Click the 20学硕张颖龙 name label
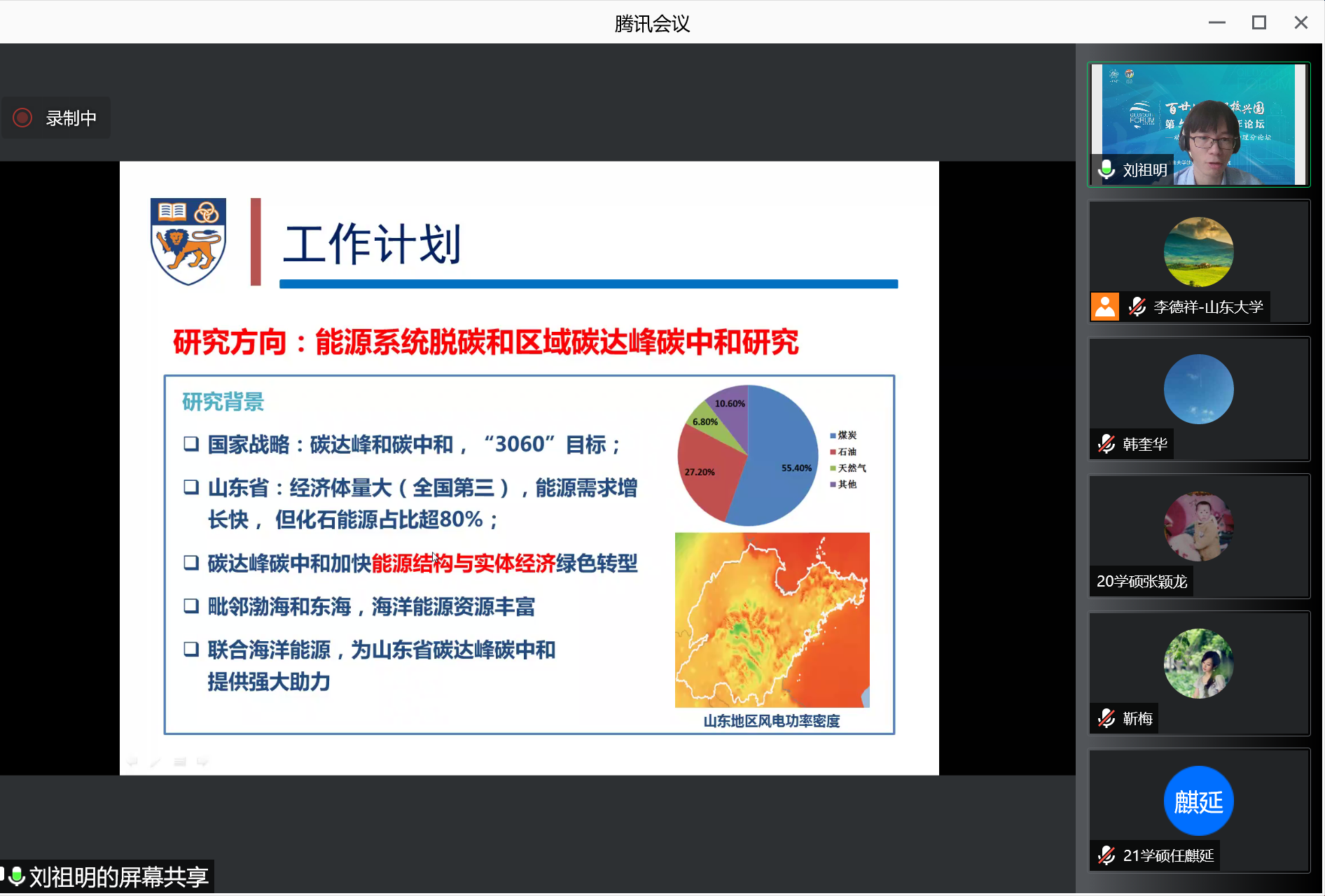This screenshot has height=896, width=1325. point(1142,581)
